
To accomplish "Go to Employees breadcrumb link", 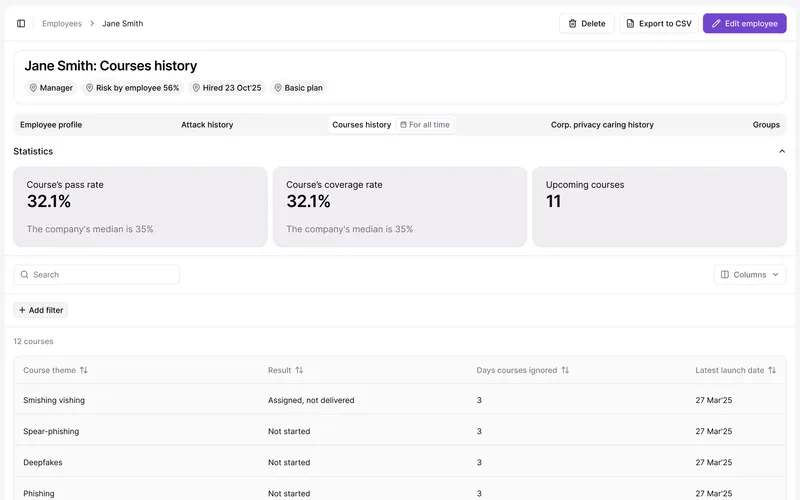I will (x=62, y=23).
